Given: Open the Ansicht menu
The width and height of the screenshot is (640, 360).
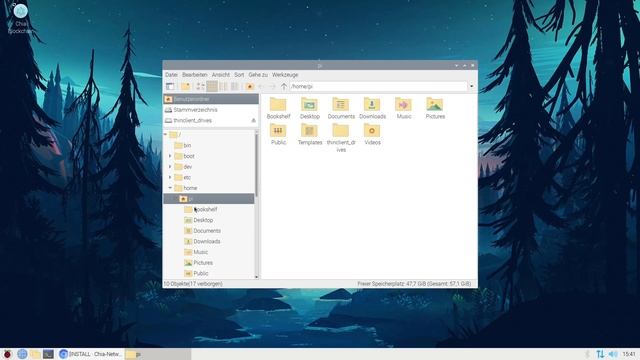Looking at the screenshot, I should 221,75.
